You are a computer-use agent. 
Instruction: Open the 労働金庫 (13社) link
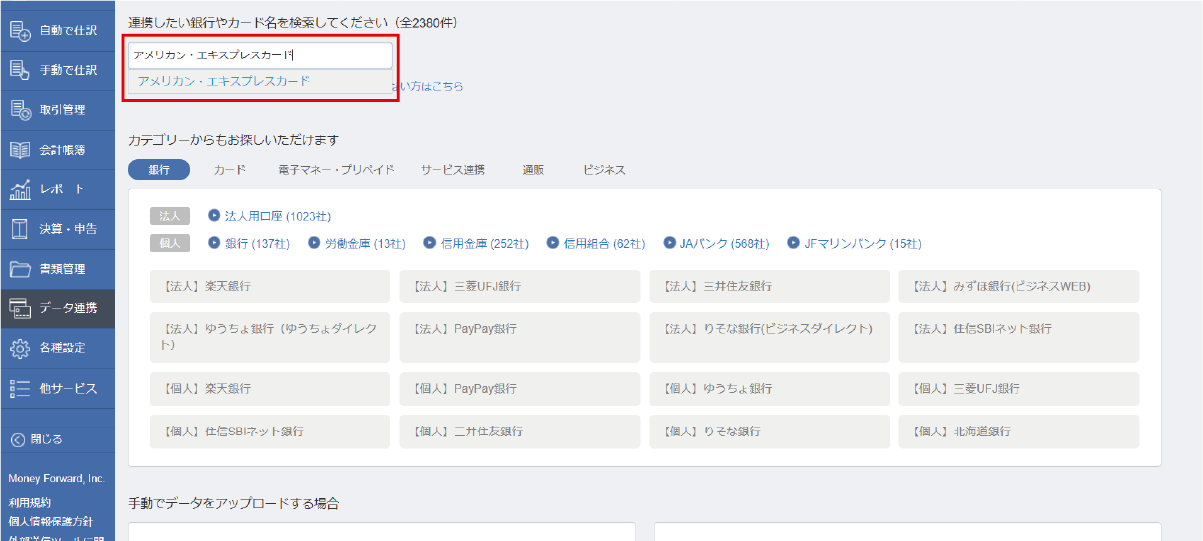click(365, 244)
